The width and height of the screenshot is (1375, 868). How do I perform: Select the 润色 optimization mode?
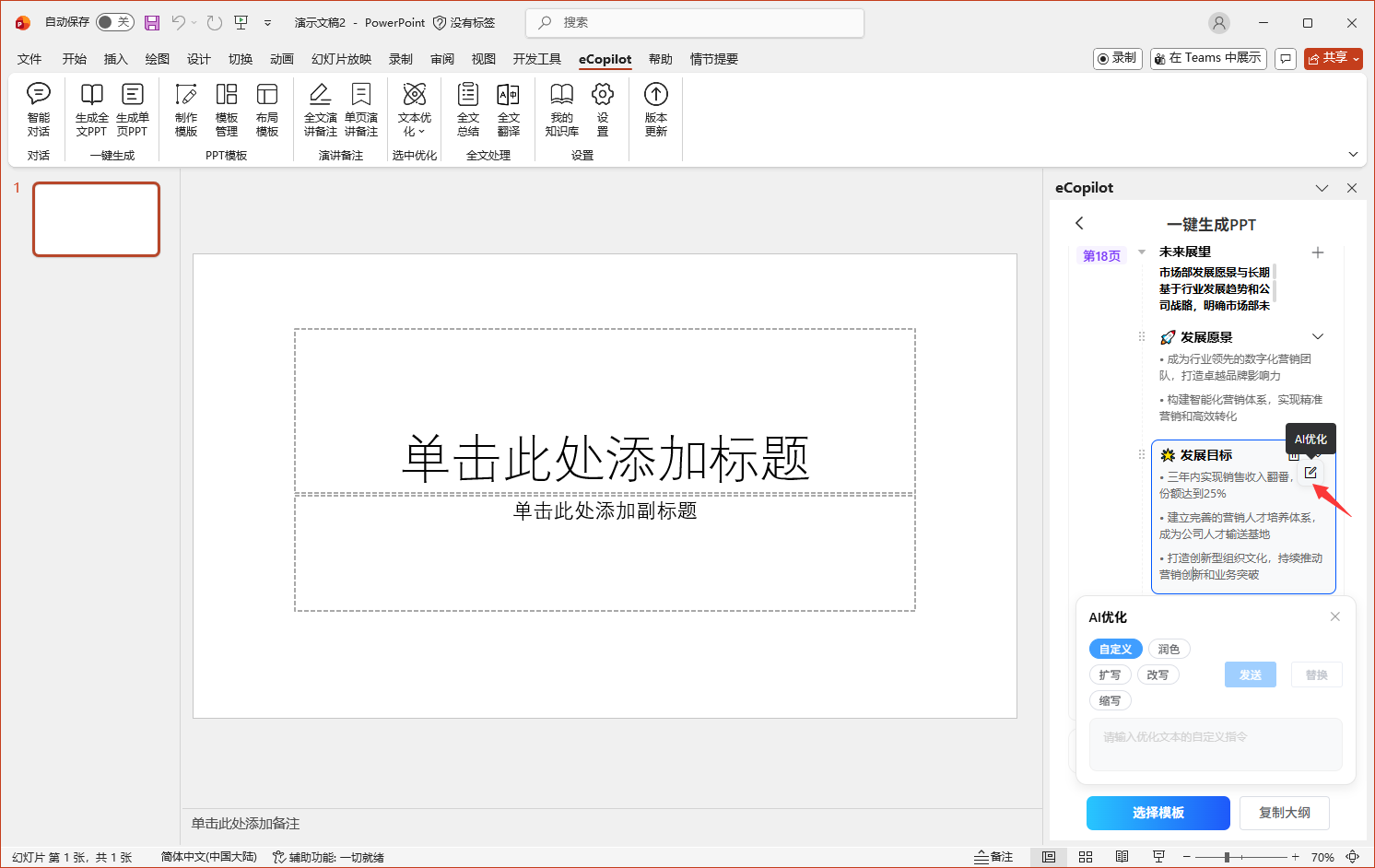pos(1169,649)
